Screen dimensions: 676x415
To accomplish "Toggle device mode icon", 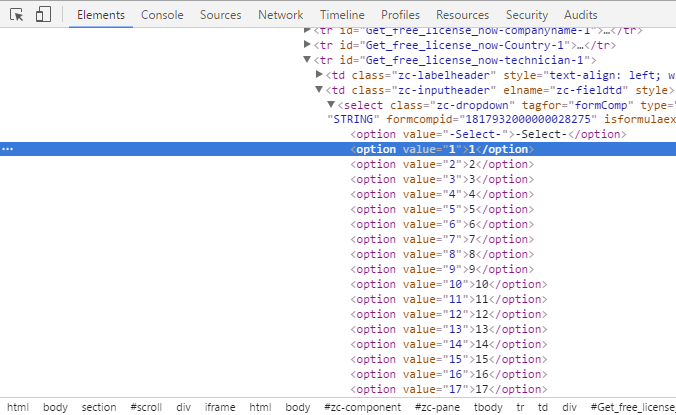I will coord(43,14).
